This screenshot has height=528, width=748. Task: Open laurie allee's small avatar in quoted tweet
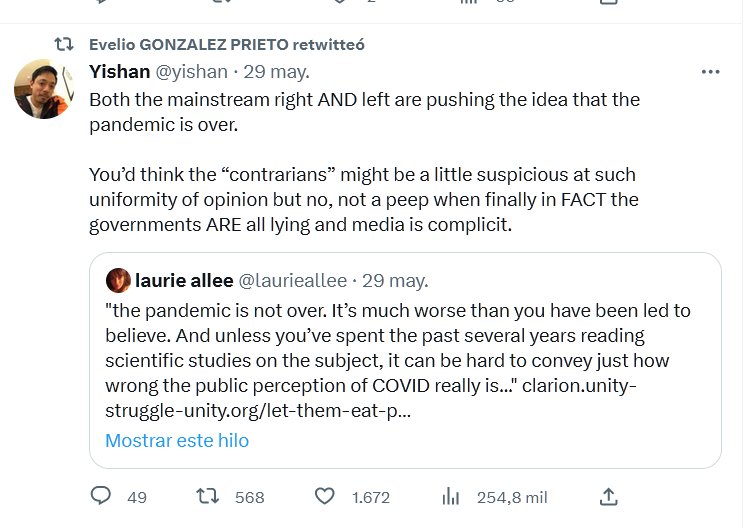pos(117,280)
